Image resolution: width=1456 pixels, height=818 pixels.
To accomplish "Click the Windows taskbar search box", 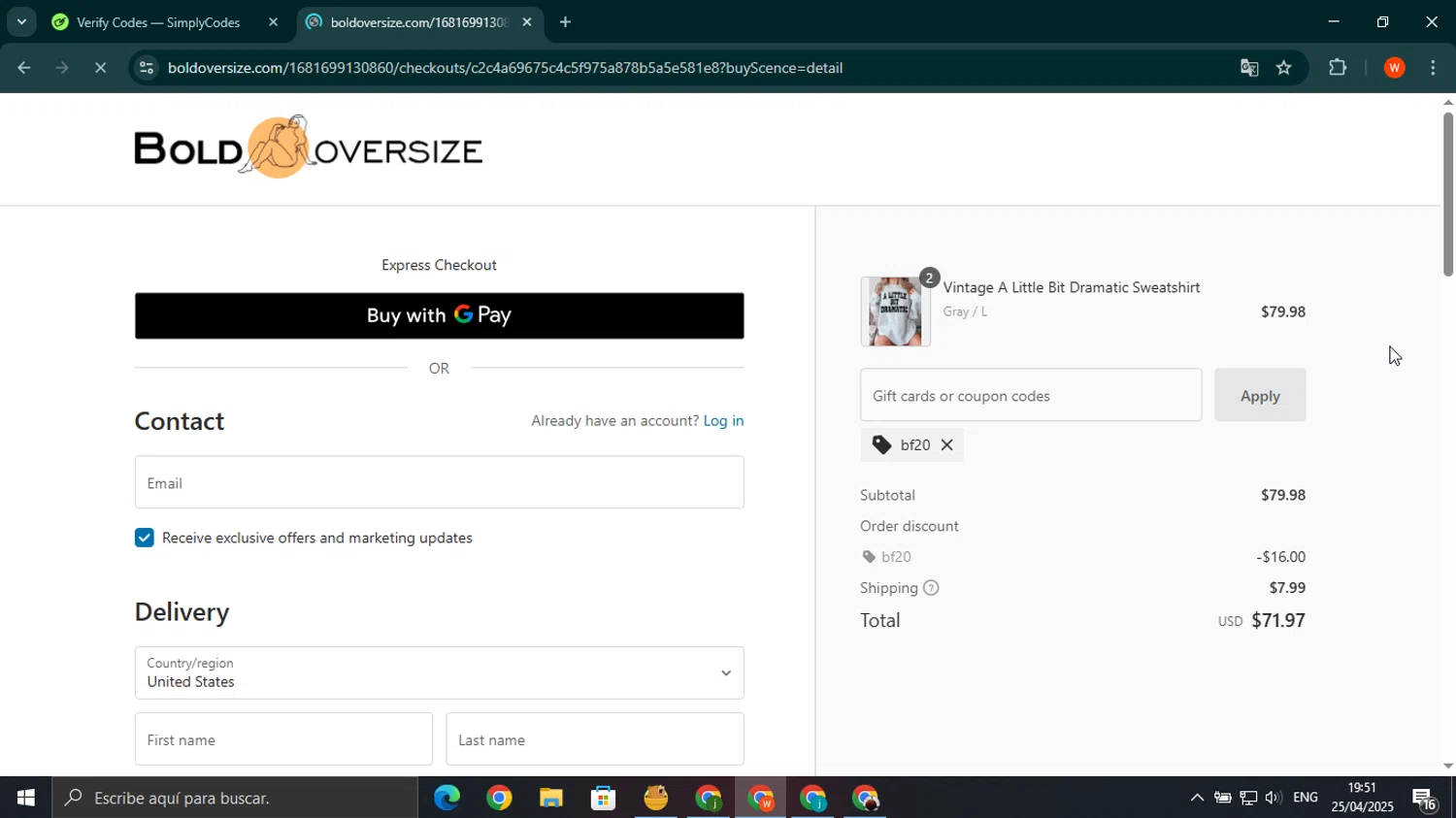I will click(235, 798).
